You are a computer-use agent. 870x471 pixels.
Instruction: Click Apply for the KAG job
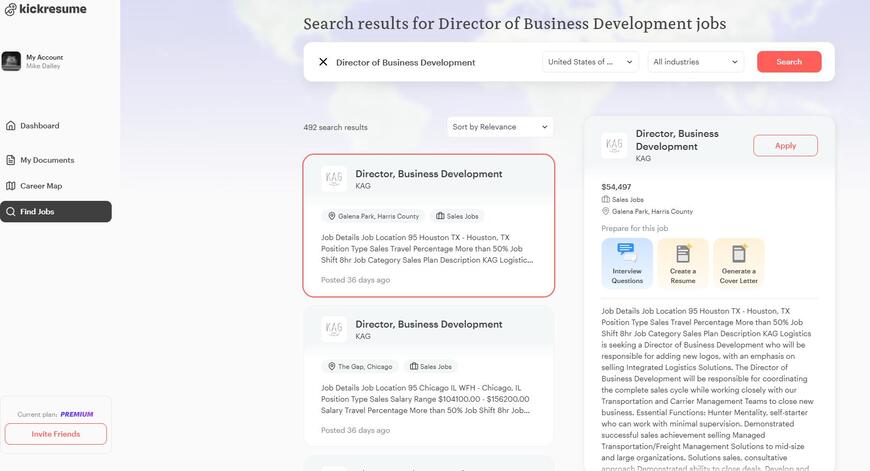click(x=785, y=145)
